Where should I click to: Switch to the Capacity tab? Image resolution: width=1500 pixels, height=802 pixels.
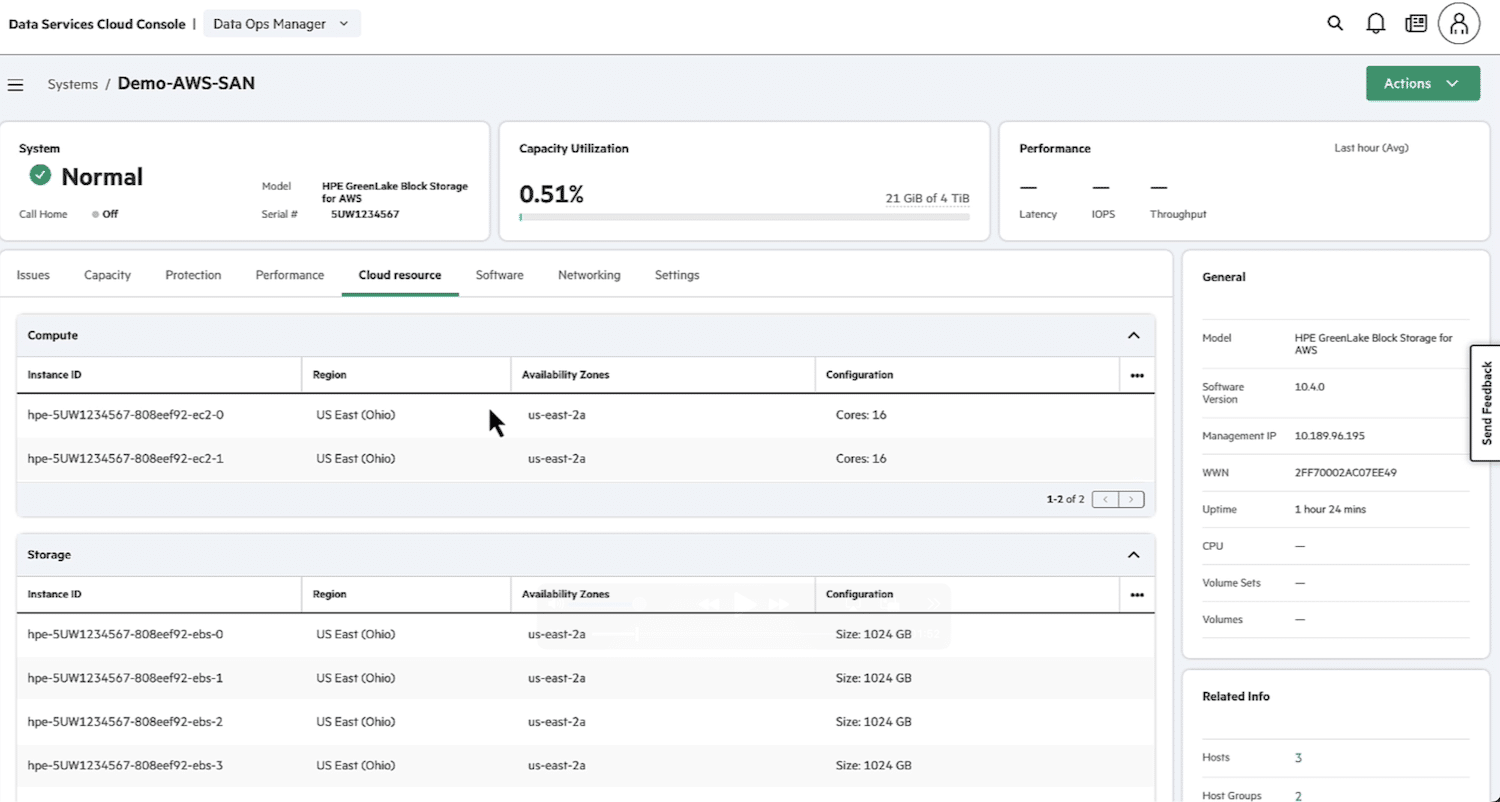107,275
